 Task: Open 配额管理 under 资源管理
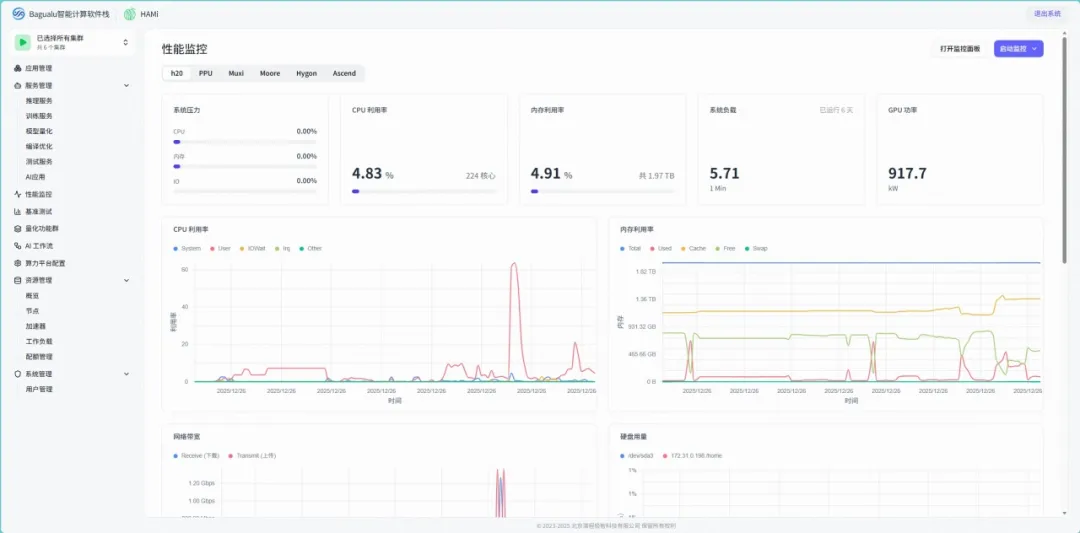[x=39, y=356]
